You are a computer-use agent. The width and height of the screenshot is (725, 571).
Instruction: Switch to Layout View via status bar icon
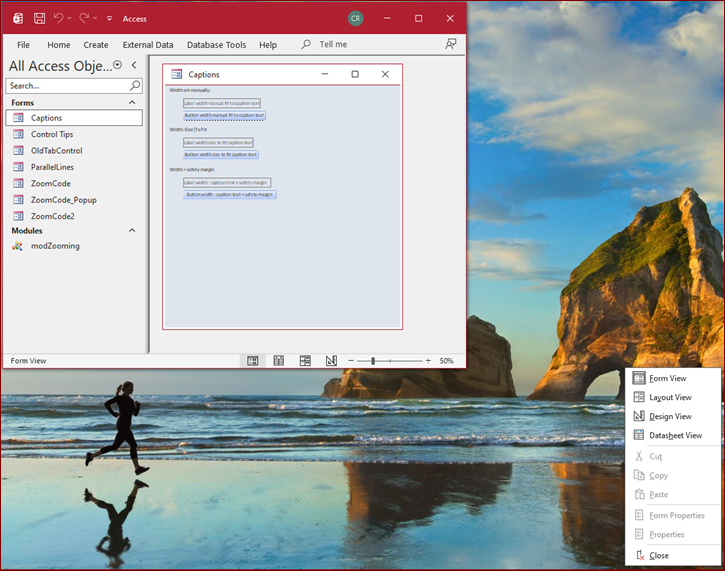coord(305,361)
